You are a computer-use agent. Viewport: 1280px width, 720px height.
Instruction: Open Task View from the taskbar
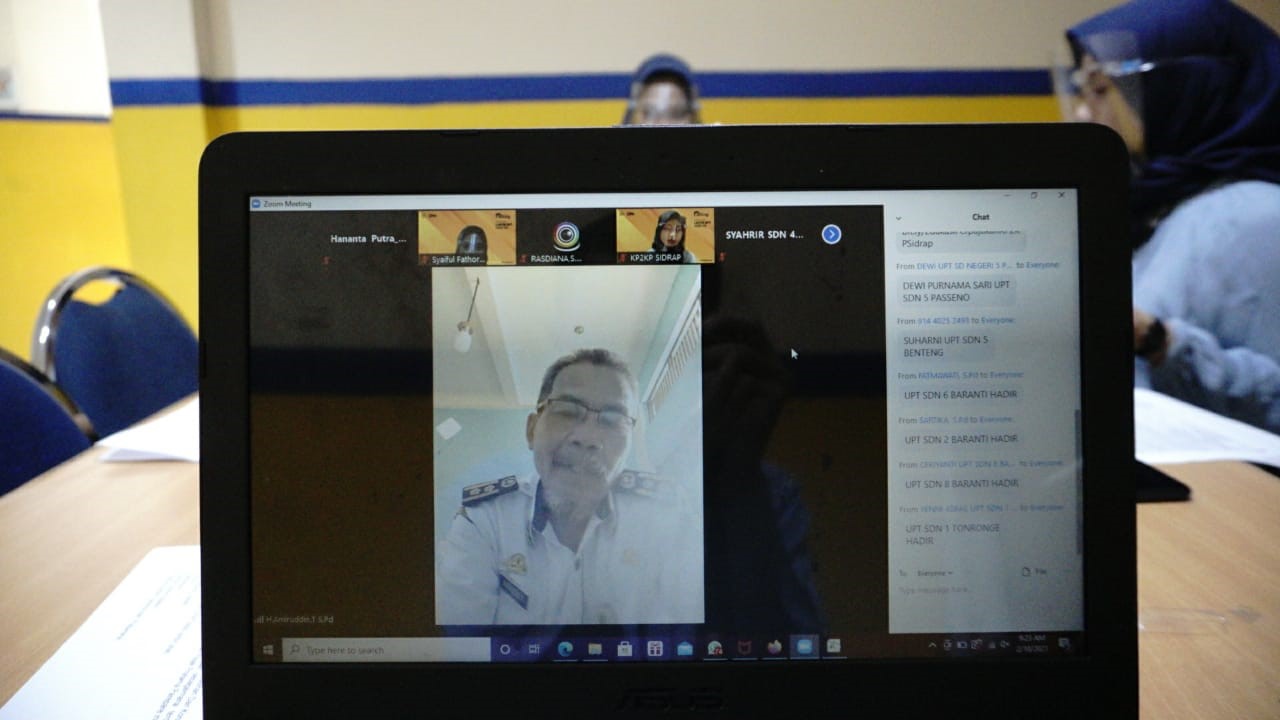point(534,649)
